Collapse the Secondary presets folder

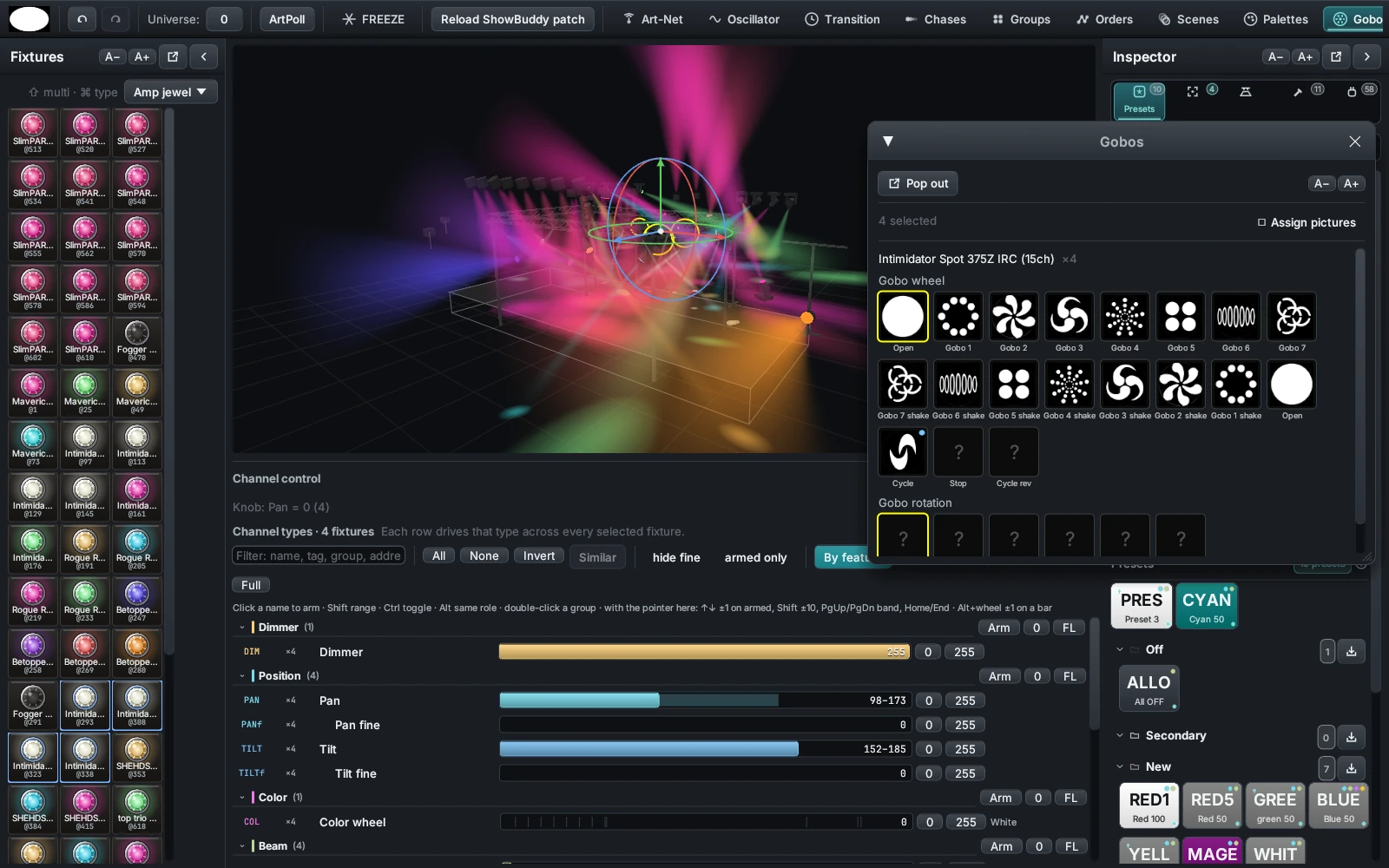[x=1120, y=735]
